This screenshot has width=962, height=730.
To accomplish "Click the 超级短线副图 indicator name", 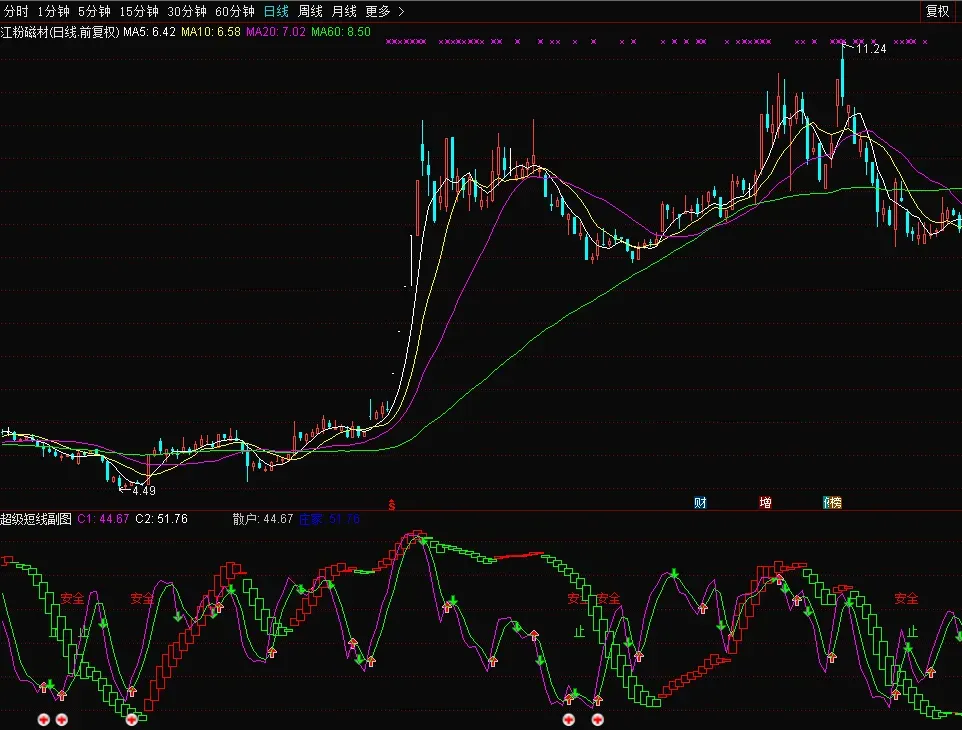I will pyautogui.click(x=36, y=519).
